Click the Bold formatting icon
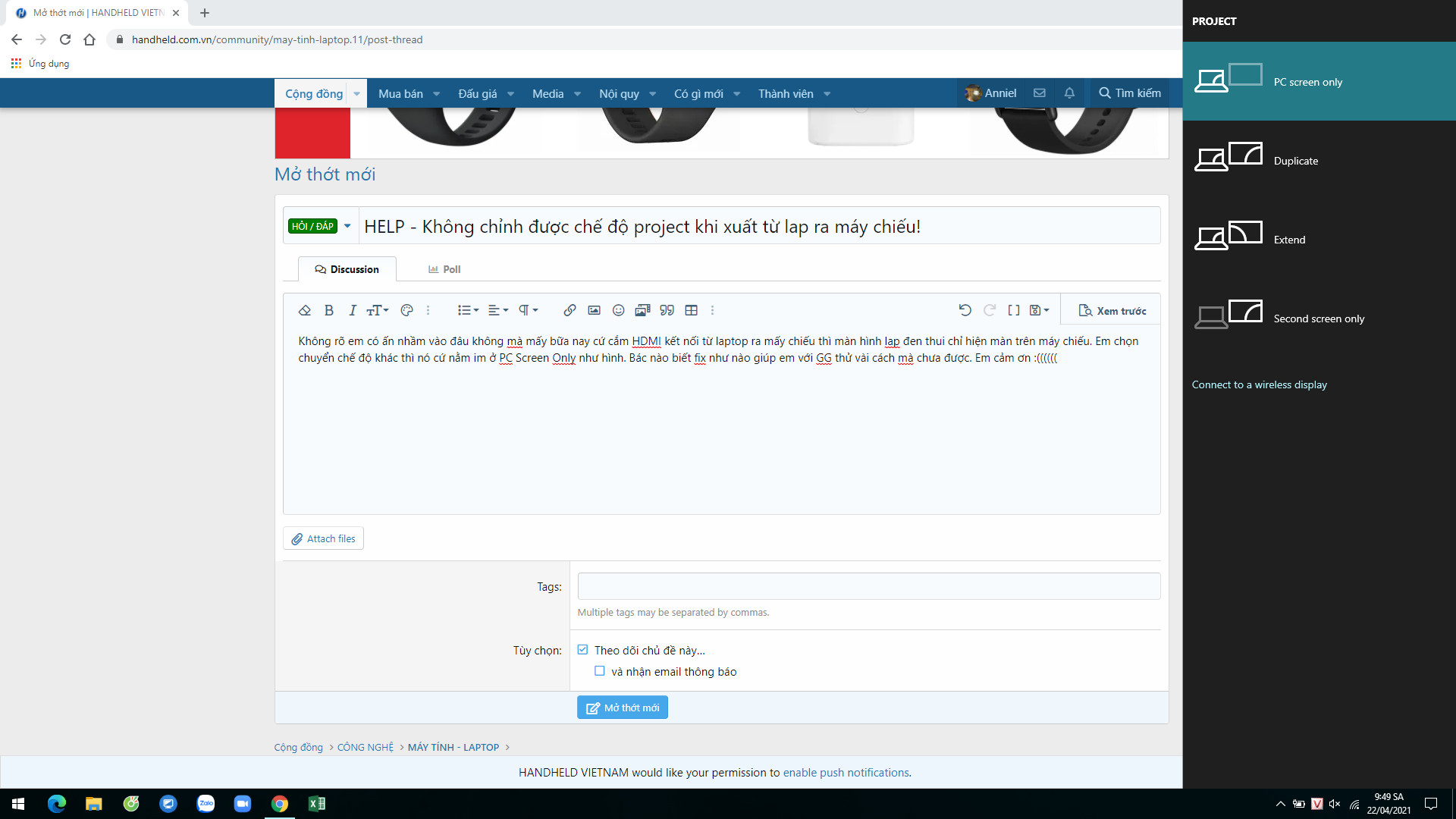The image size is (1456, 819). pos(329,310)
